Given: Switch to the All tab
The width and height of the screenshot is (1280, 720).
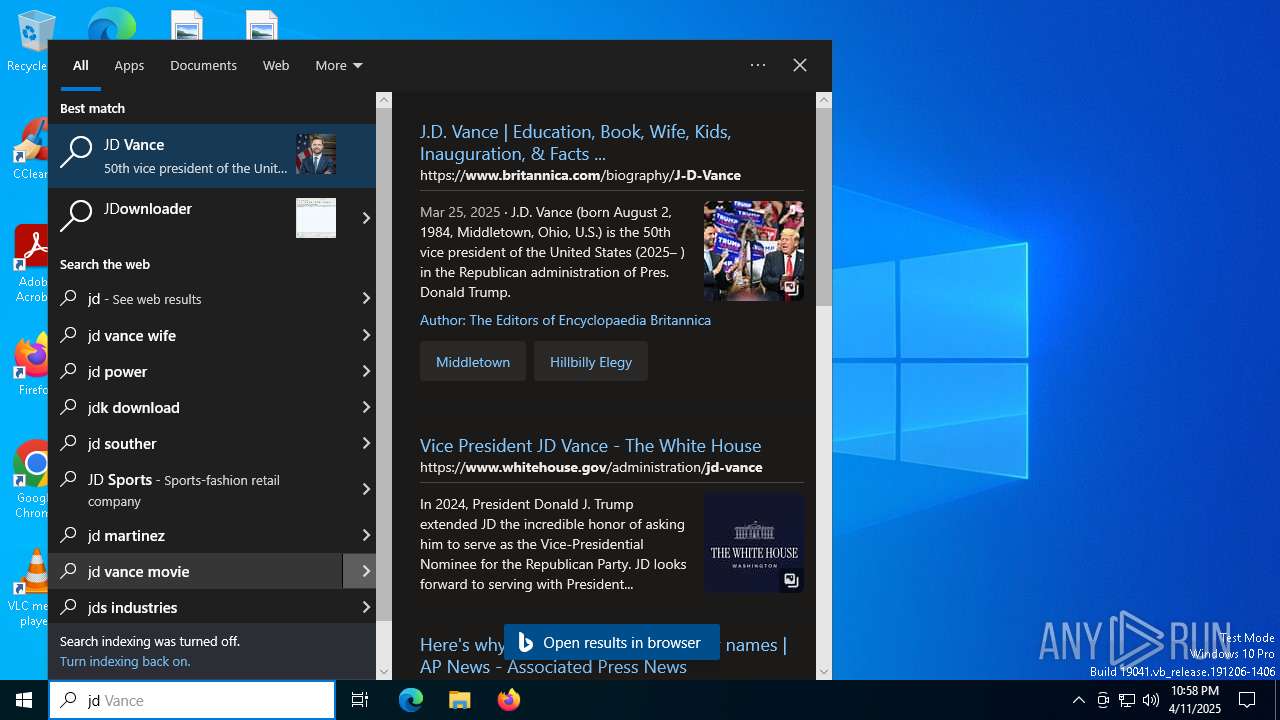Looking at the screenshot, I should (81, 65).
